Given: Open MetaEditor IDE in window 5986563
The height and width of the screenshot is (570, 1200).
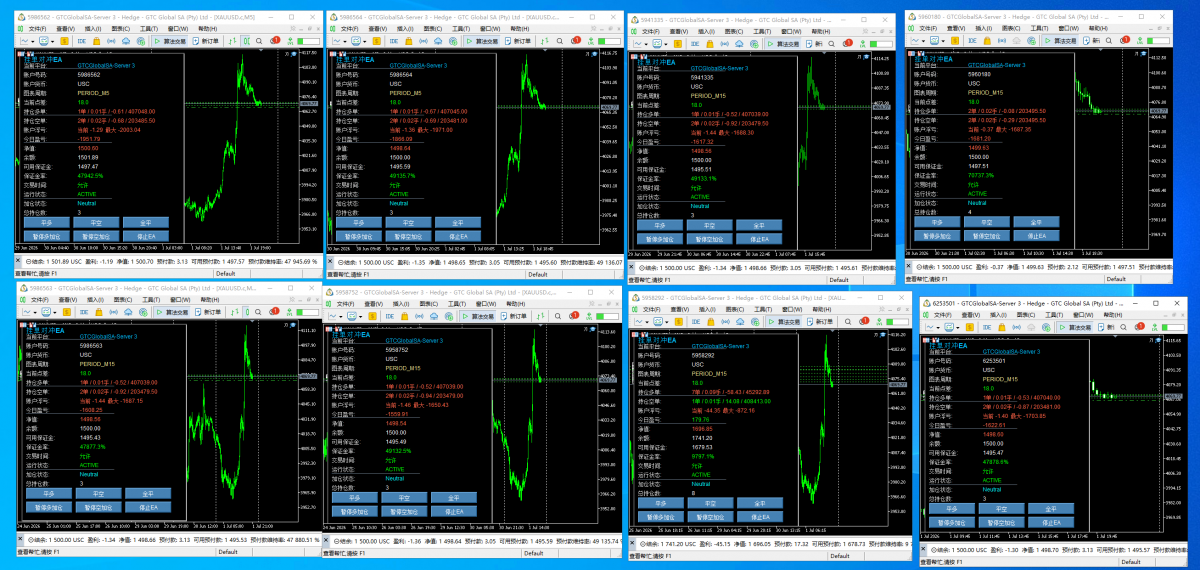Looking at the screenshot, I should click(84, 312).
